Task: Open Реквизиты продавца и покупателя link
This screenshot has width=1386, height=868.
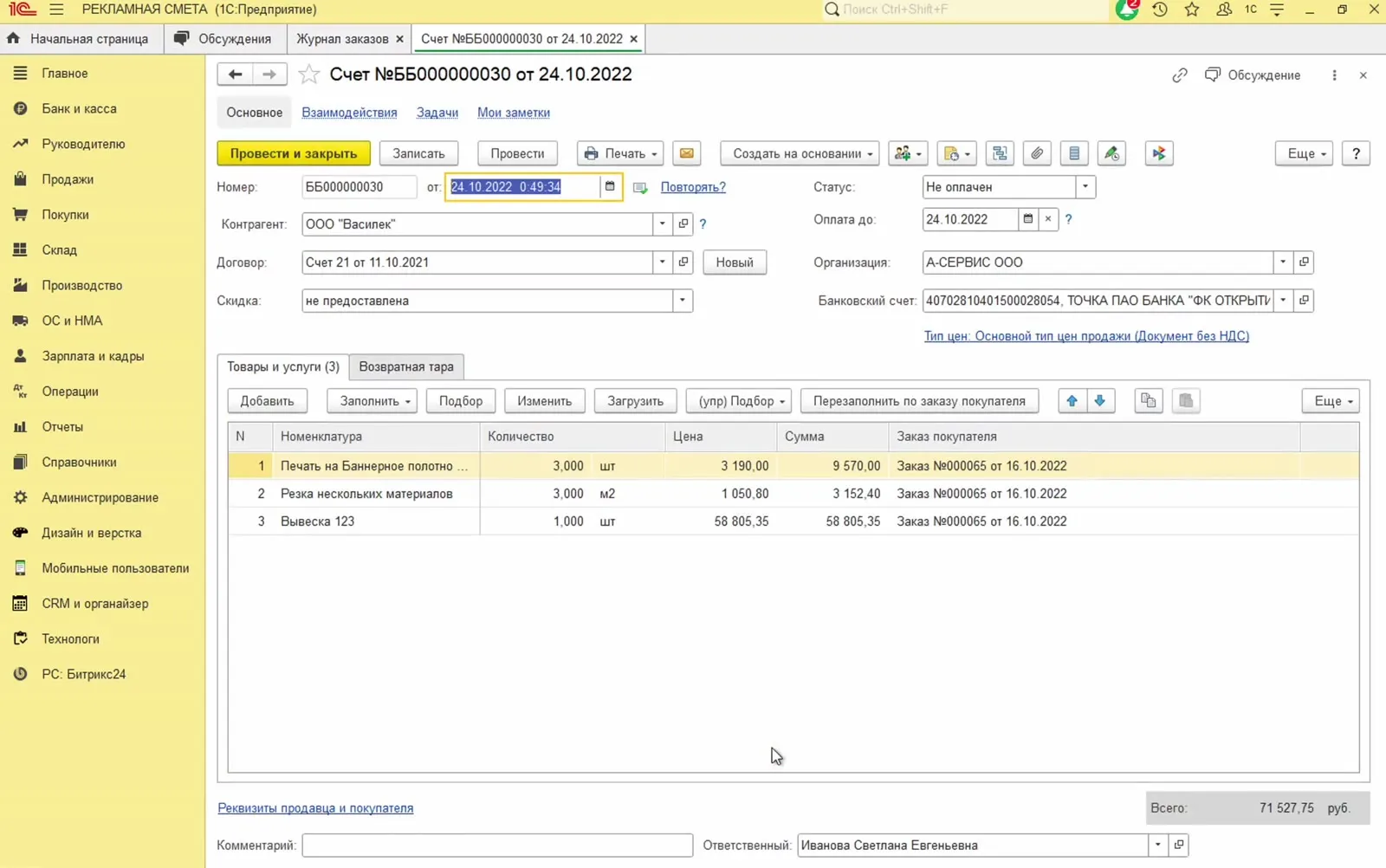Action: 315,808
